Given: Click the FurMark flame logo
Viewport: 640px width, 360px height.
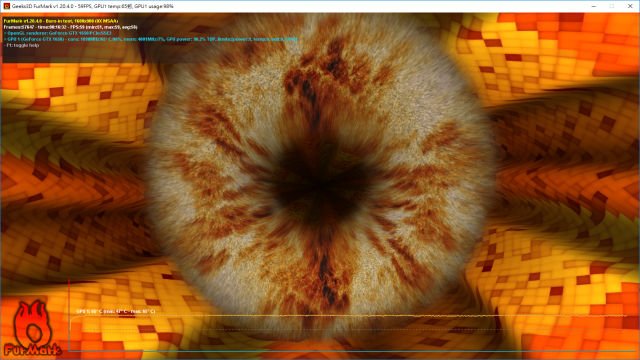Looking at the screenshot, I should click(x=32, y=322).
